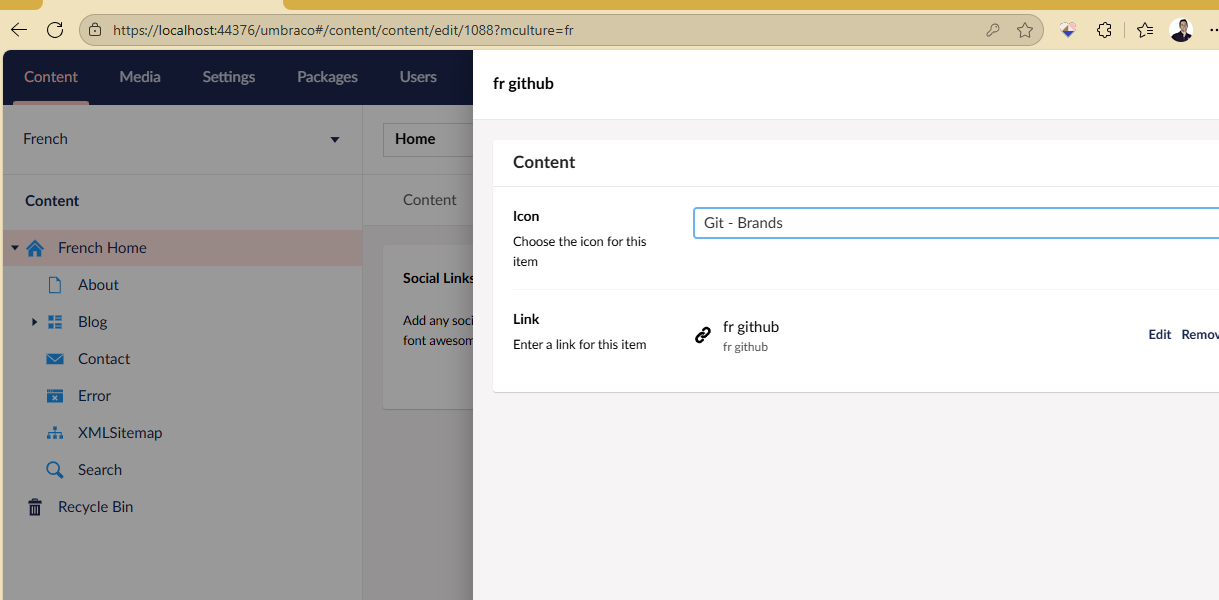Expand the Blog tree node

34,322
